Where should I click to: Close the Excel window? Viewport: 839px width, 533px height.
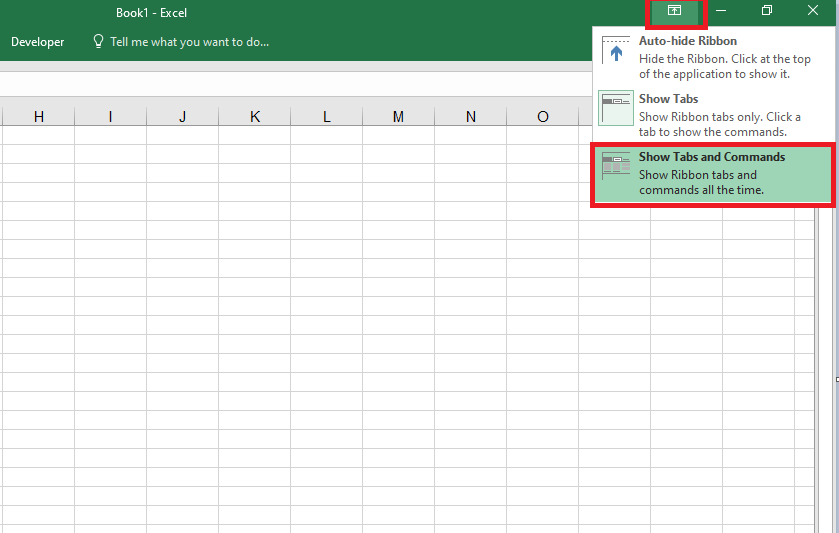[x=813, y=11]
